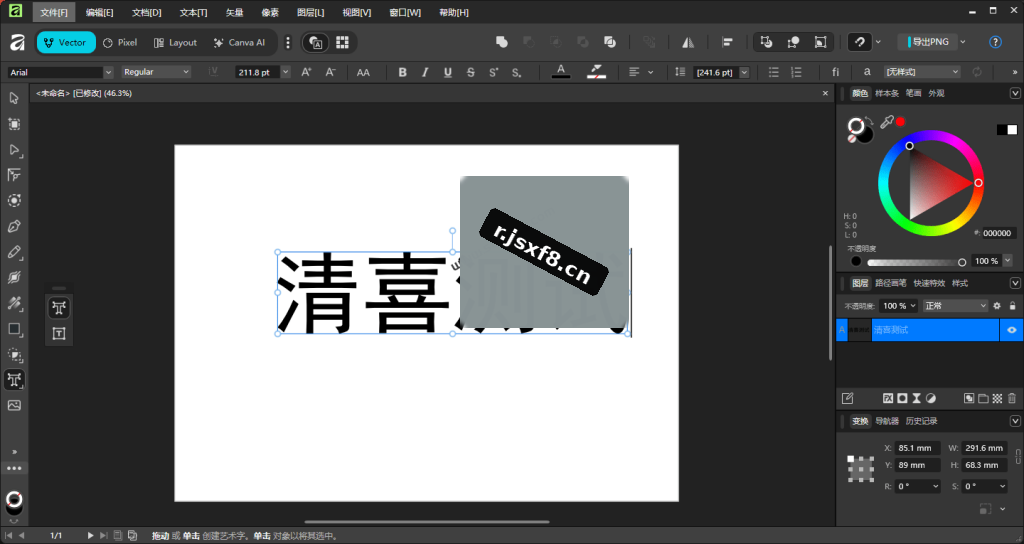Open the layer settings gear icon
This screenshot has height=544, width=1024.
click(997, 306)
